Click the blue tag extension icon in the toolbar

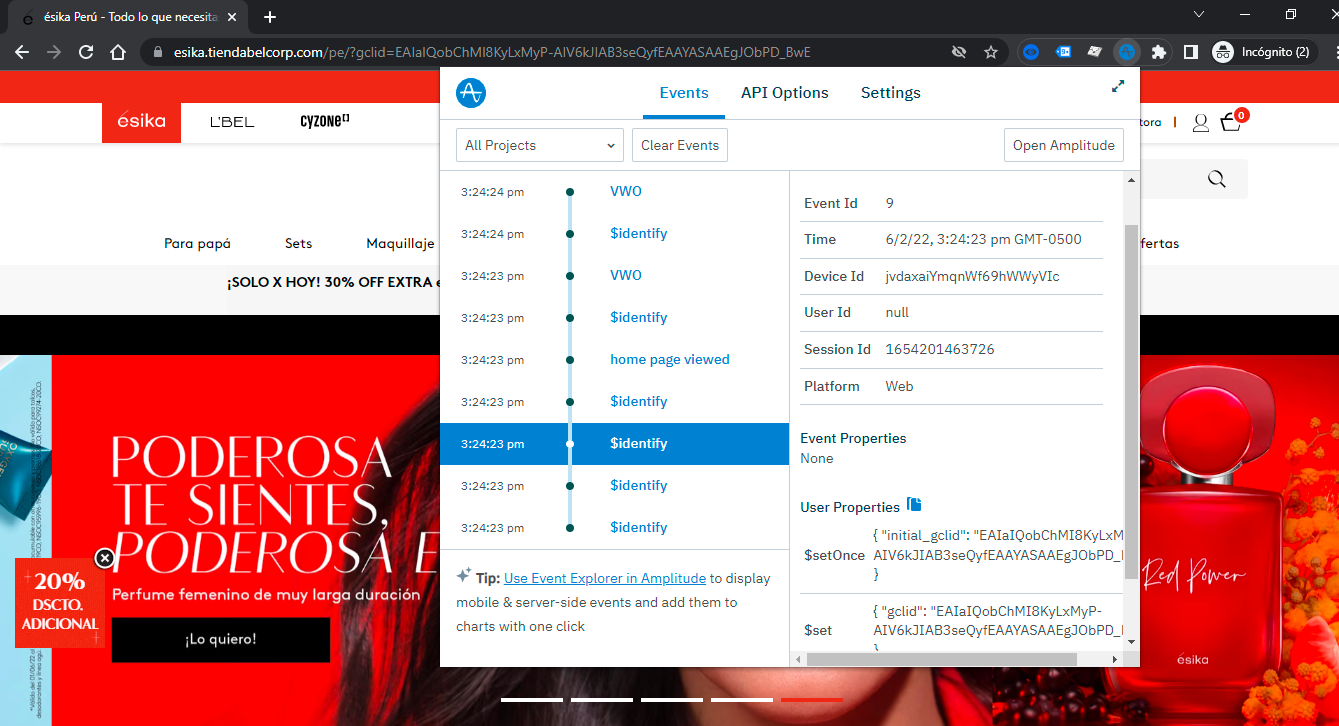click(x=1064, y=52)
